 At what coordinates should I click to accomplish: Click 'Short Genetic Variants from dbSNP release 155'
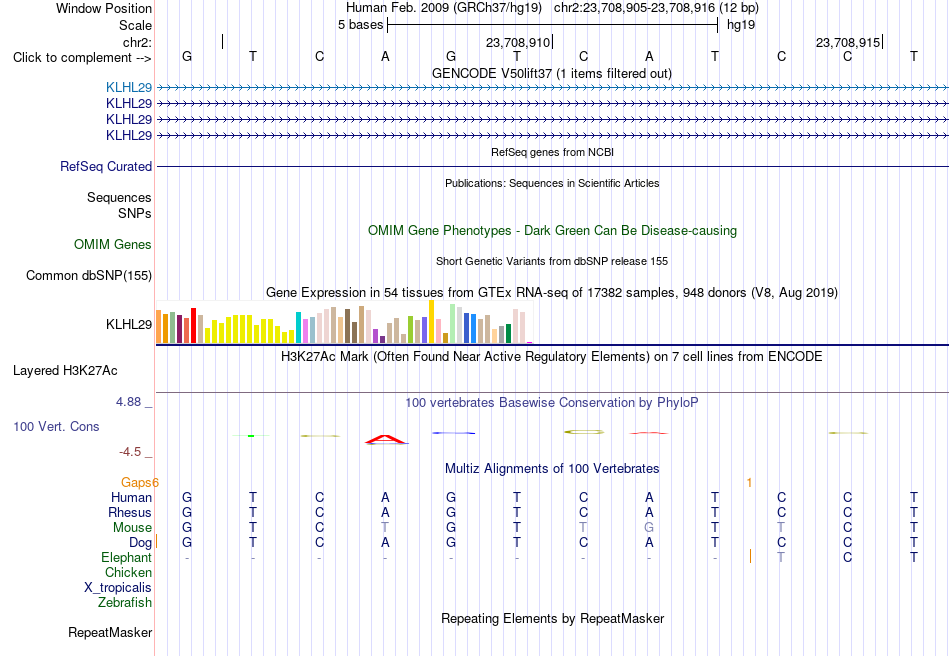(x=552, y=261)
